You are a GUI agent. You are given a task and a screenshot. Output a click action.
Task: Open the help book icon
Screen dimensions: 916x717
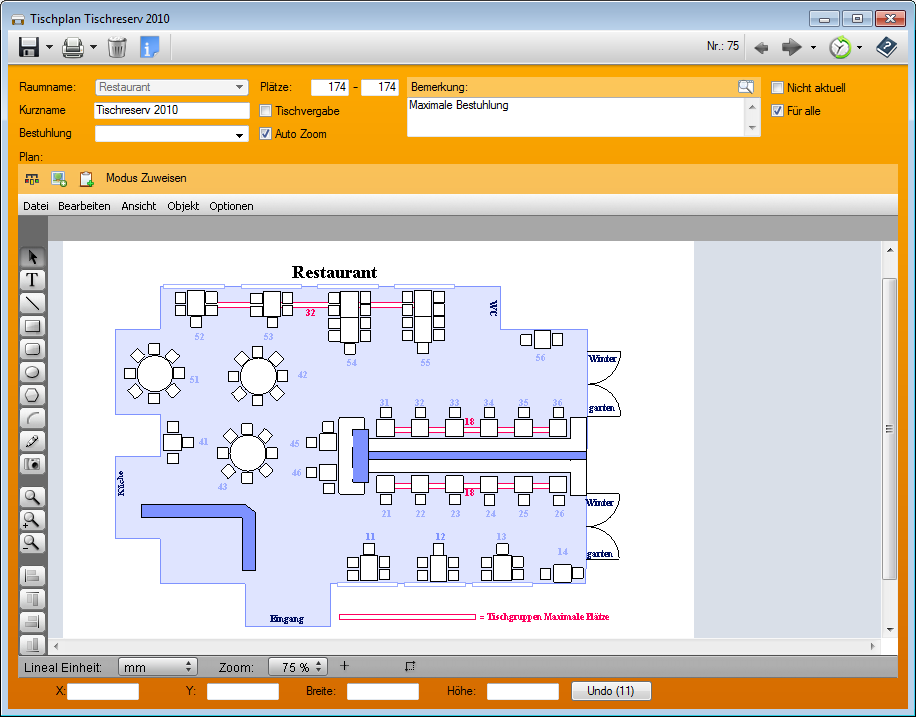coord(886,46)
